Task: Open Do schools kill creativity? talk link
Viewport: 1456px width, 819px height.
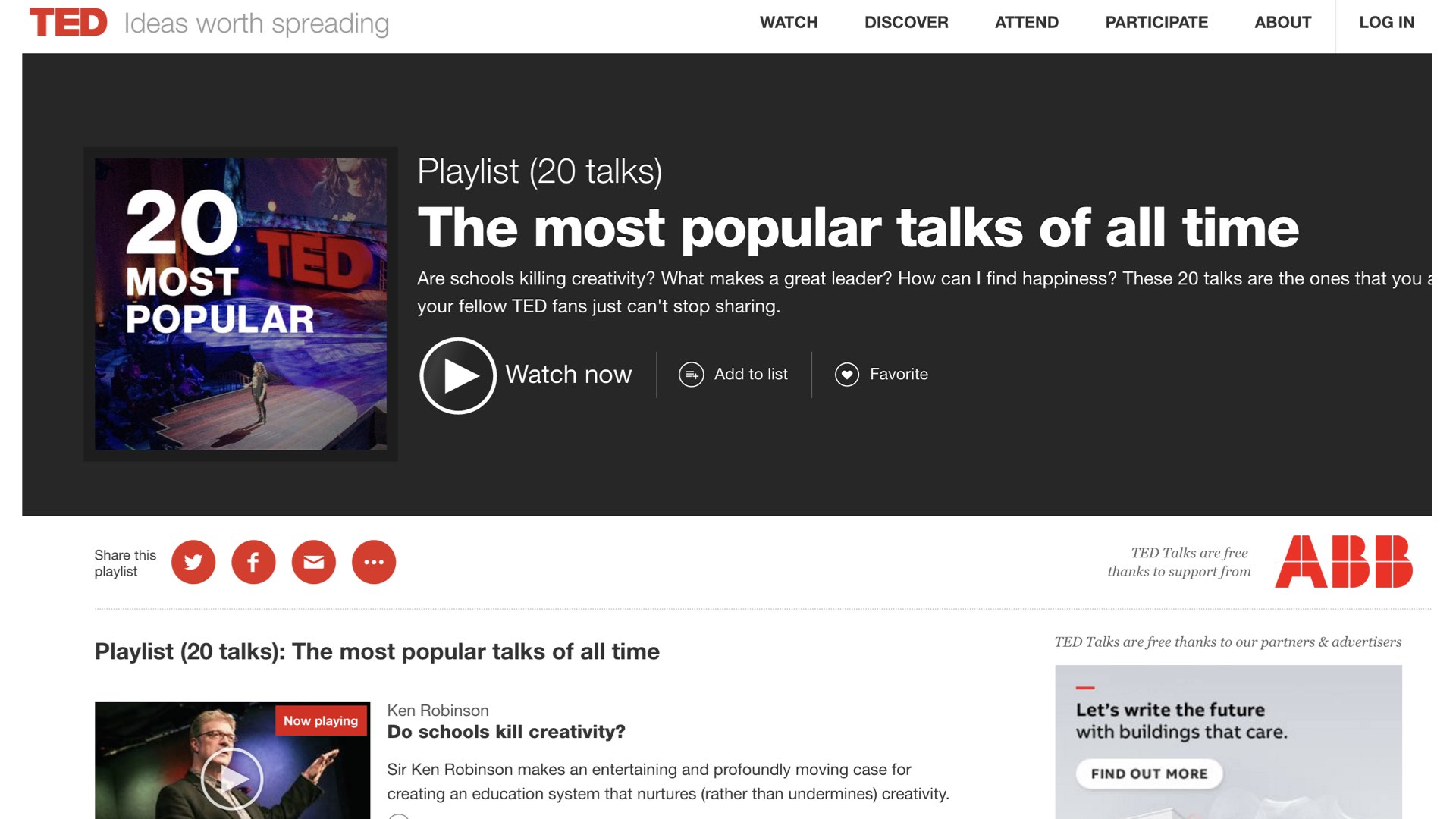Action: point(506,732)
